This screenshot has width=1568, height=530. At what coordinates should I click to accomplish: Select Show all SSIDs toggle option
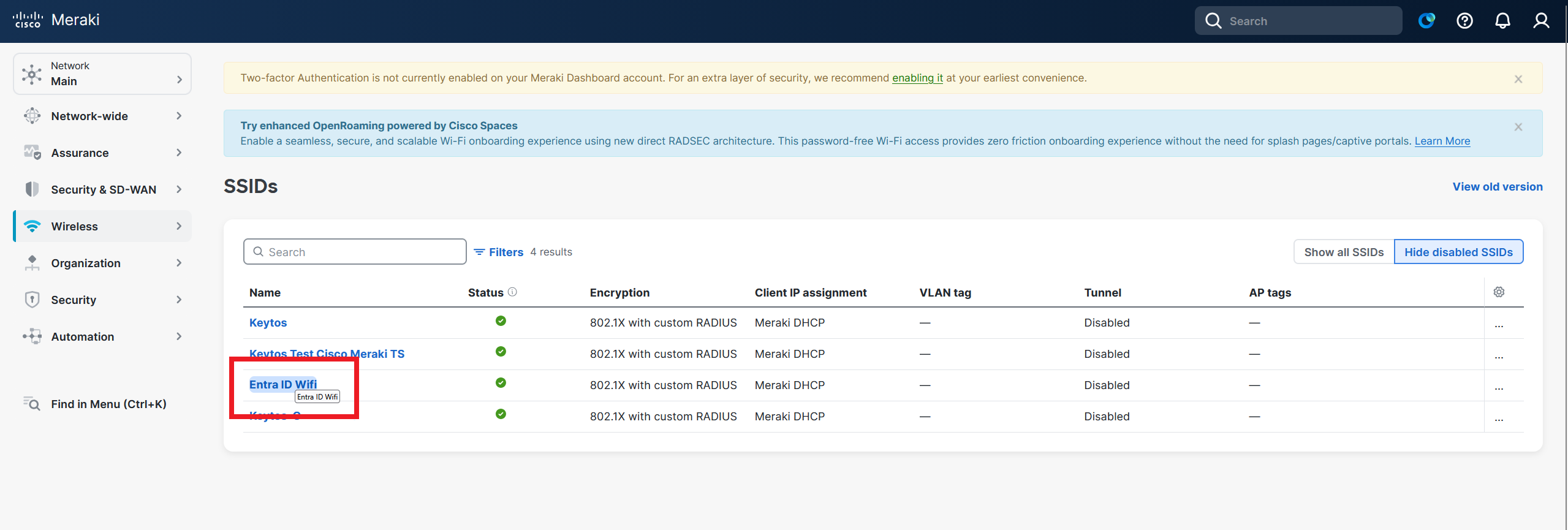pos(1344,252)
